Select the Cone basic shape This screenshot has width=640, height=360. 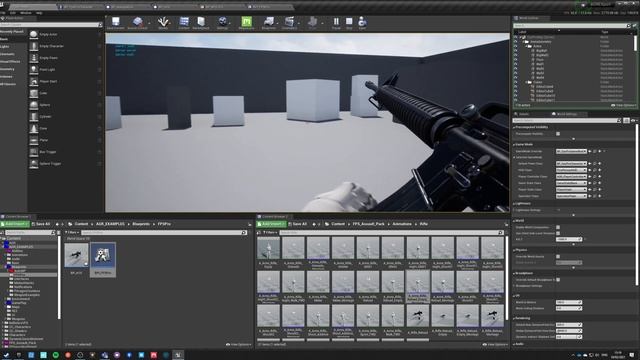click(65, 129)
